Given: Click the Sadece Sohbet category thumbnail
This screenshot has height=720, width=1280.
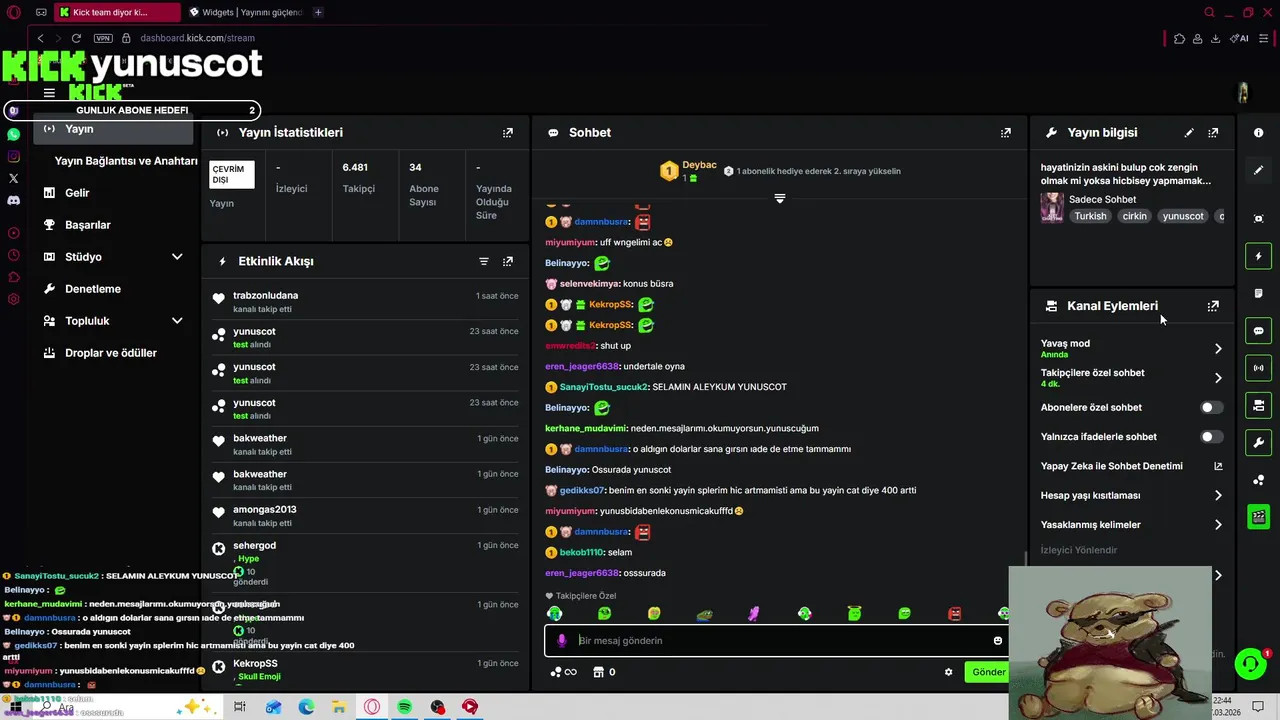Looking at the screenshot, I should pyautogui.click(x=1052, y=207).
